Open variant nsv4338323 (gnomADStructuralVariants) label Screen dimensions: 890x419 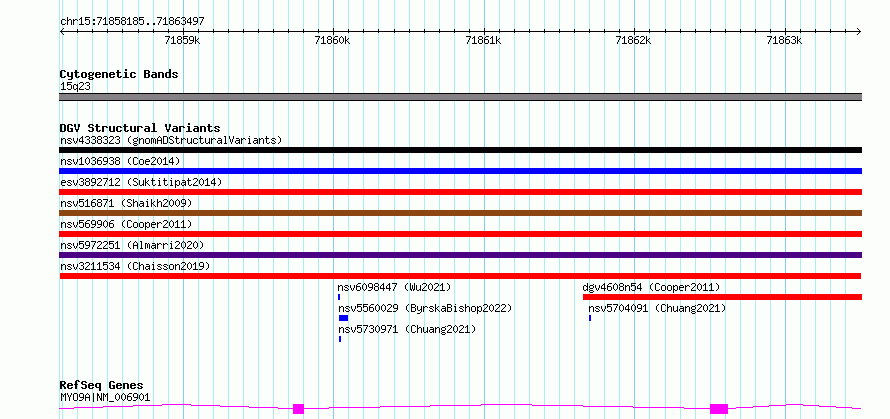tap(171, 140)
